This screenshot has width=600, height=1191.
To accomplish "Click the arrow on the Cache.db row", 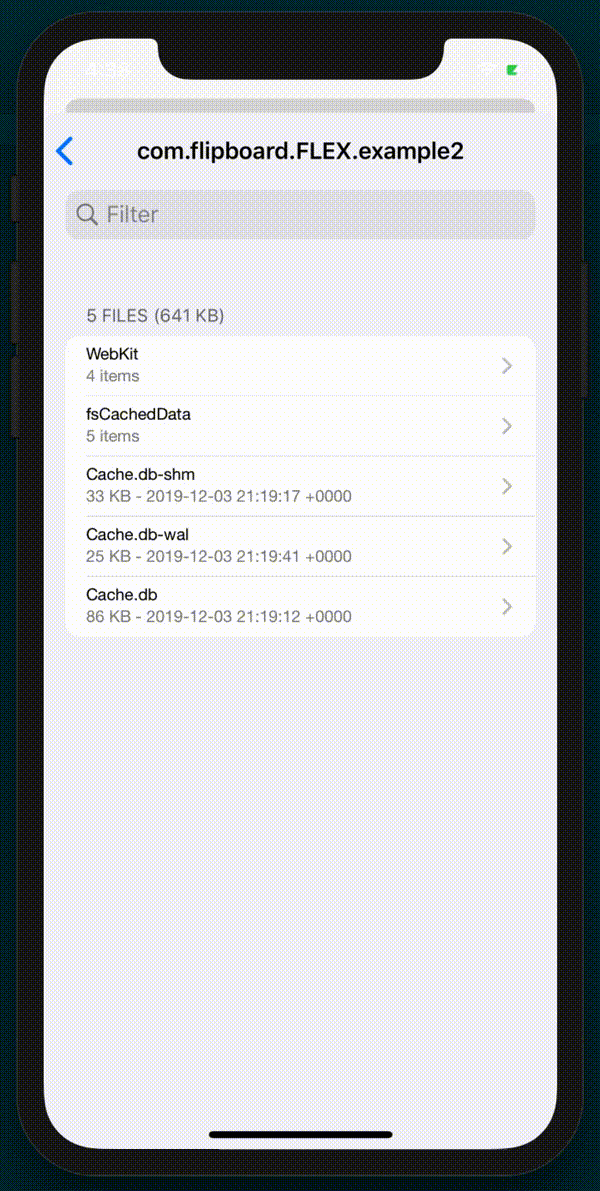I will (507, 606).
